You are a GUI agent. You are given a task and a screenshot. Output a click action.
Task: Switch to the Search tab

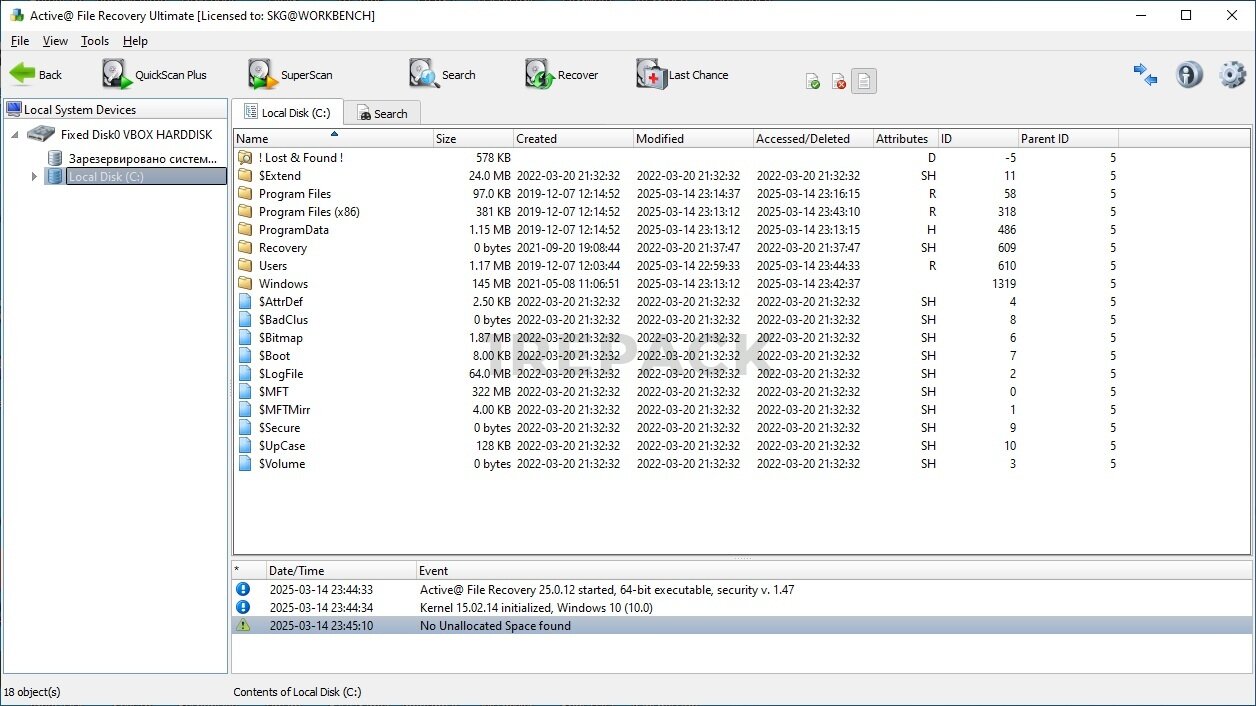tap(382, 113)
